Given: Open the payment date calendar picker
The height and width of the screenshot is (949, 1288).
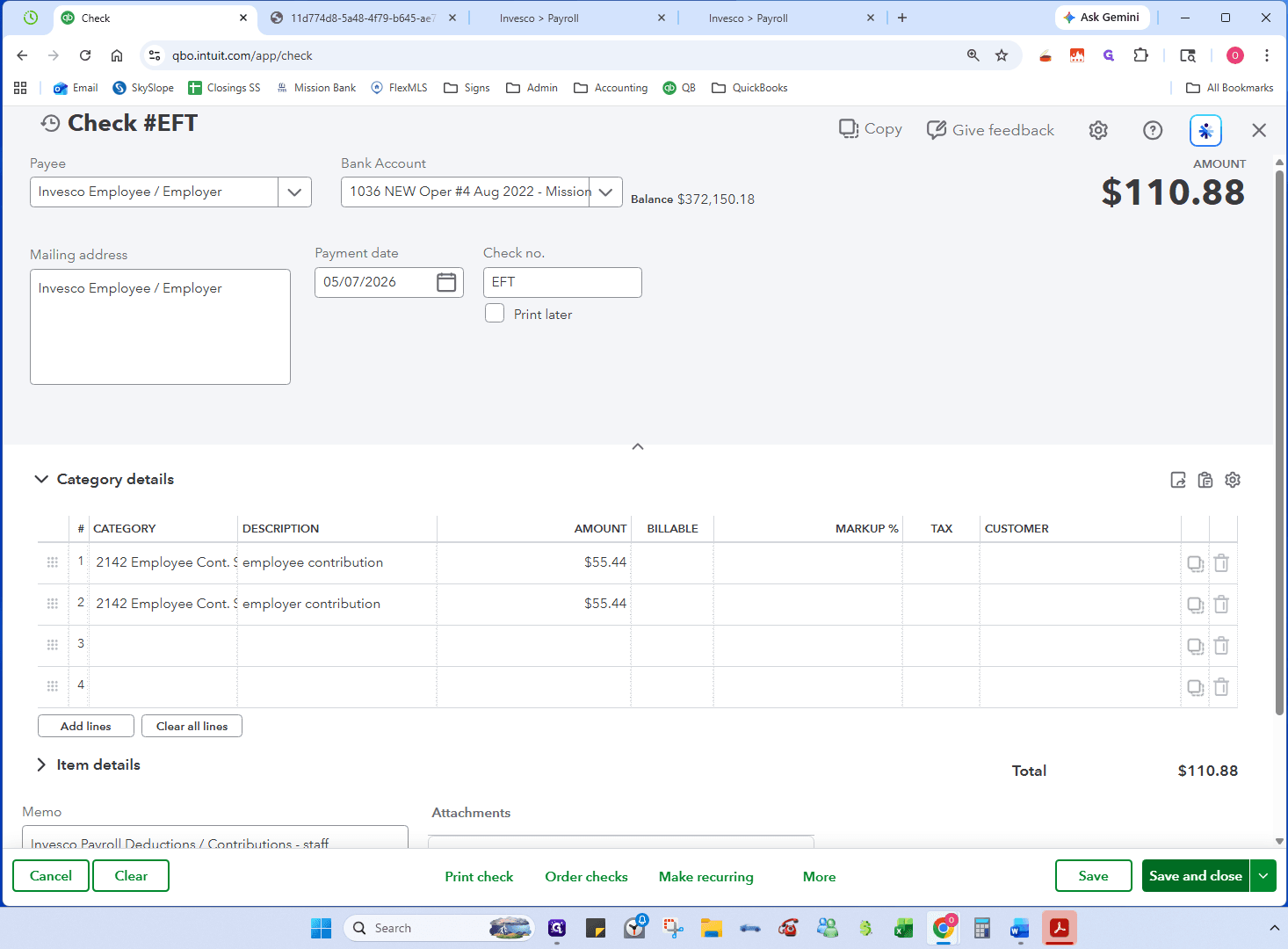Looking at the screenshot, I should point(446,282).
